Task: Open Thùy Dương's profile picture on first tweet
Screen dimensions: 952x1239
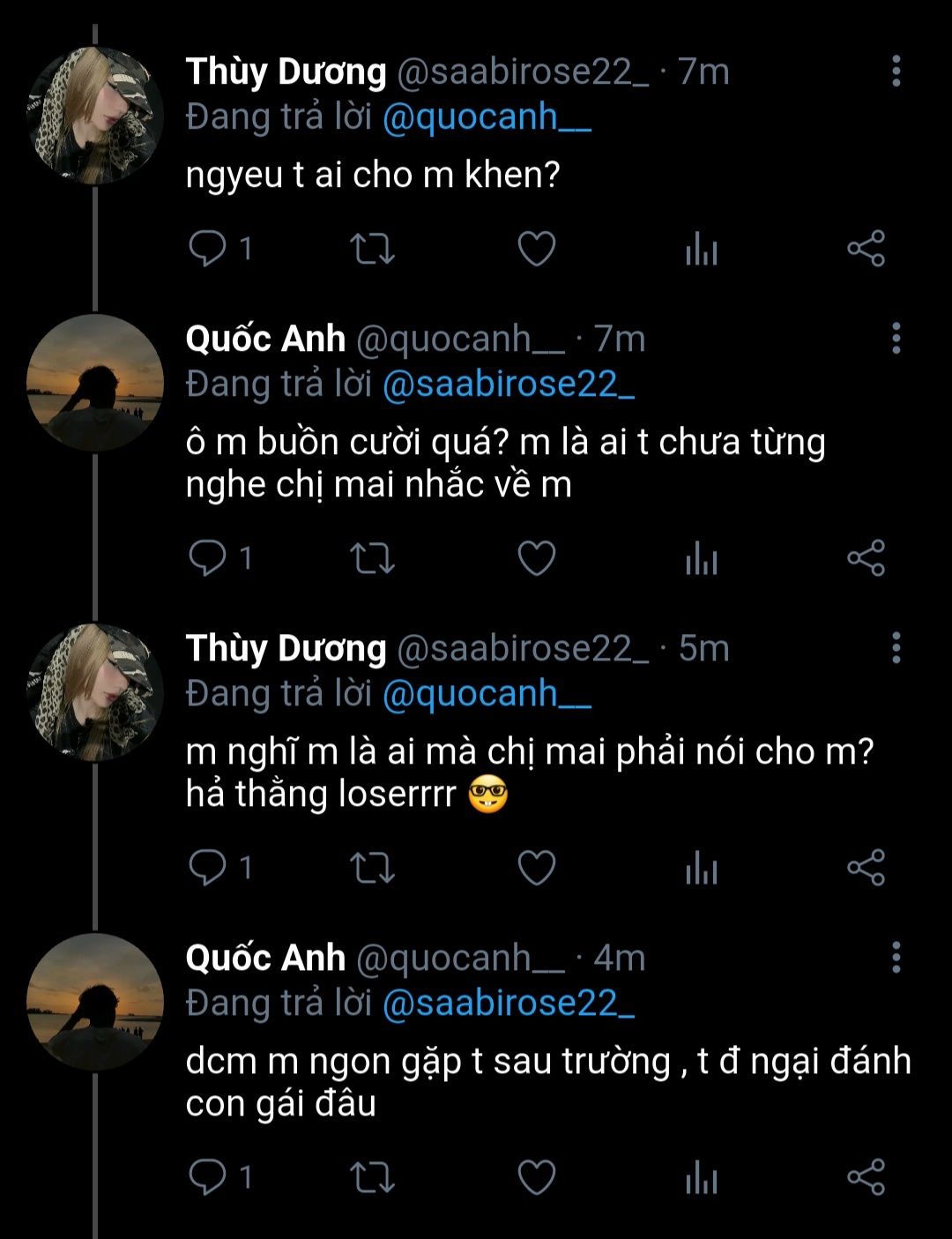Action: 95,116
